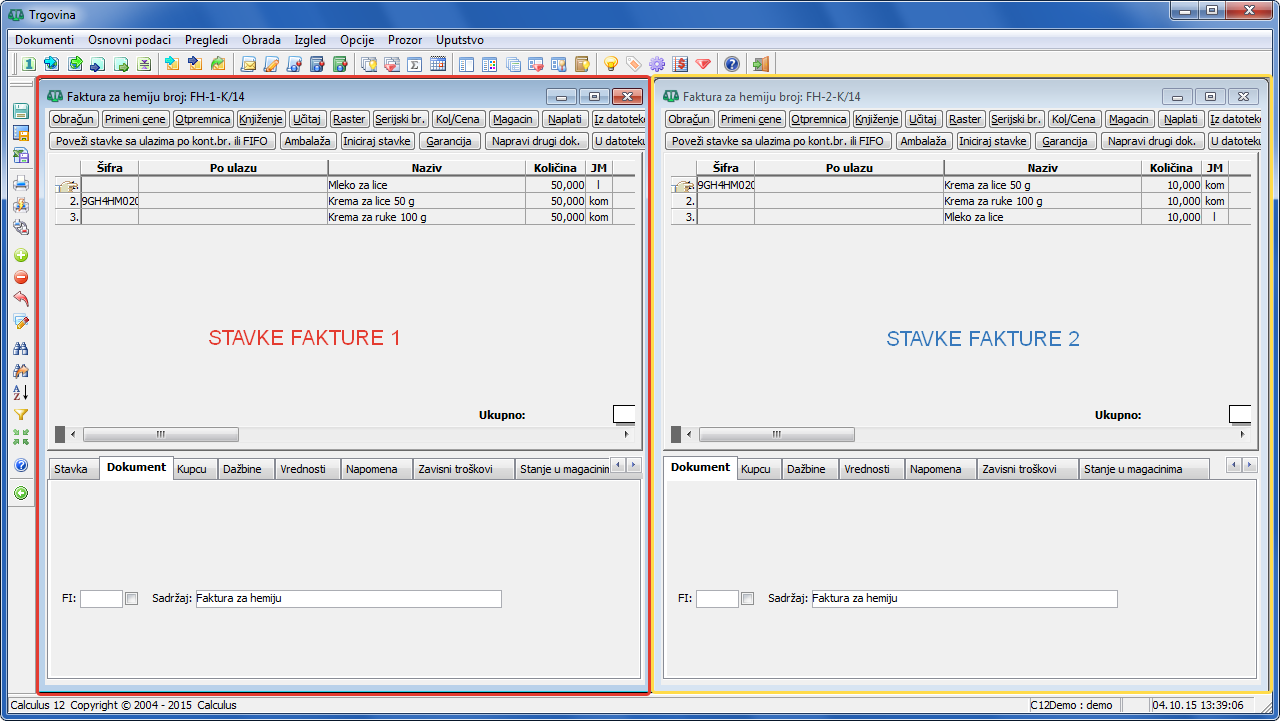Image resolution: width=1280 pixels, height=721 pixels.
Task: Switch to Vrednosti tab in invoice FH-1-K/14
Action: (x=303, y=469)
